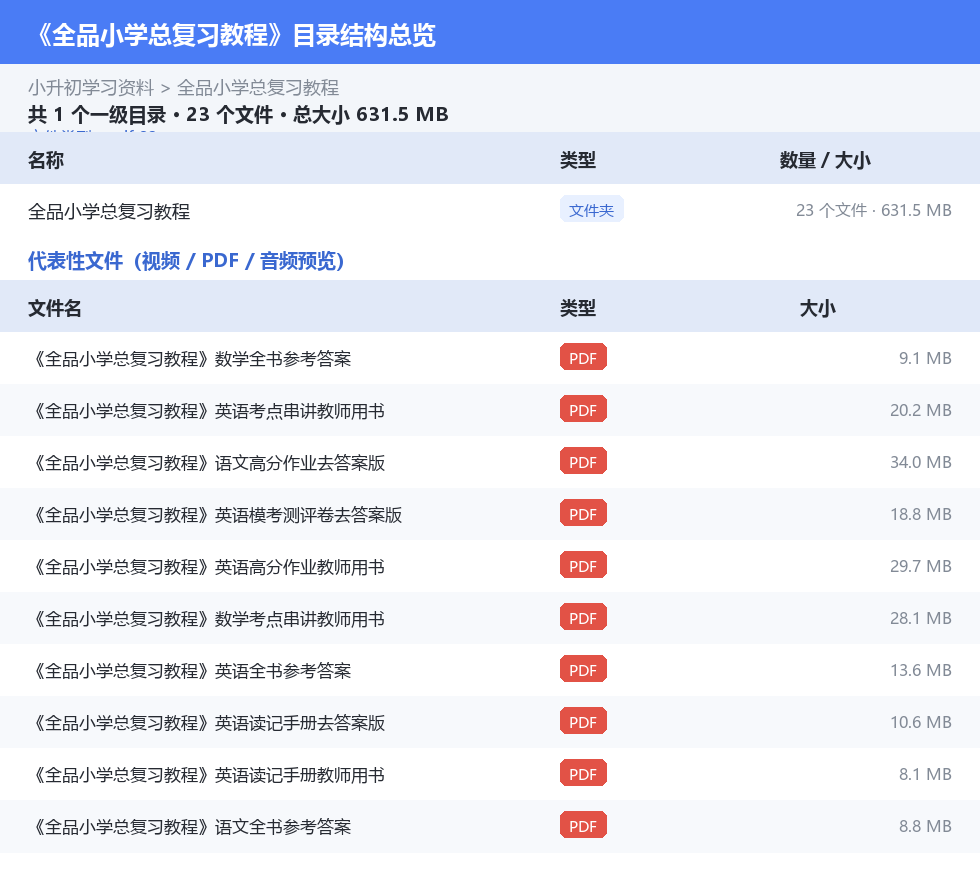Click the 代表性文件 section heading
The height and width of the screenshot is (884, 980).
click(186, 261)
